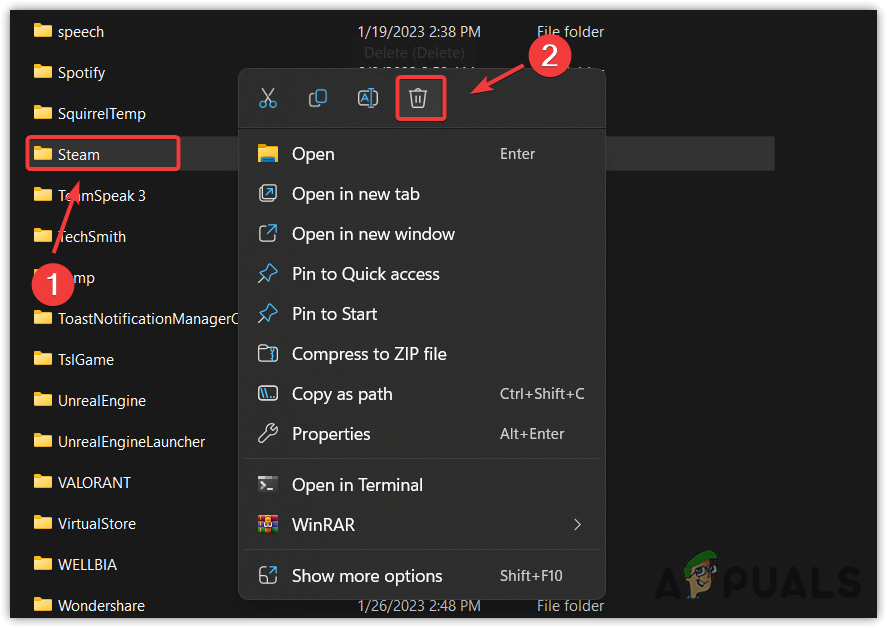Select the TslGame folder name
Screen dimensions: 887x628
click(x=86, y=360)
